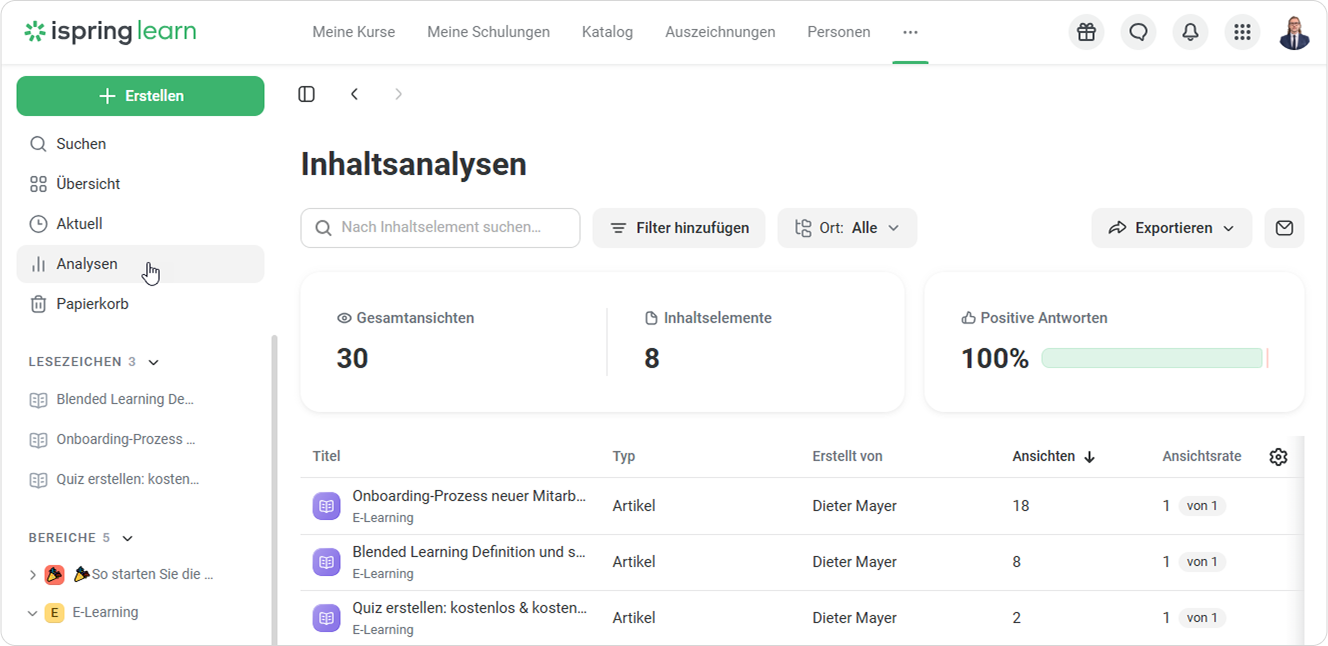The height and width of the screenshot is (646, 1328).
Task: Open the chat bubble icon
Action: [x=1138, y=32]
